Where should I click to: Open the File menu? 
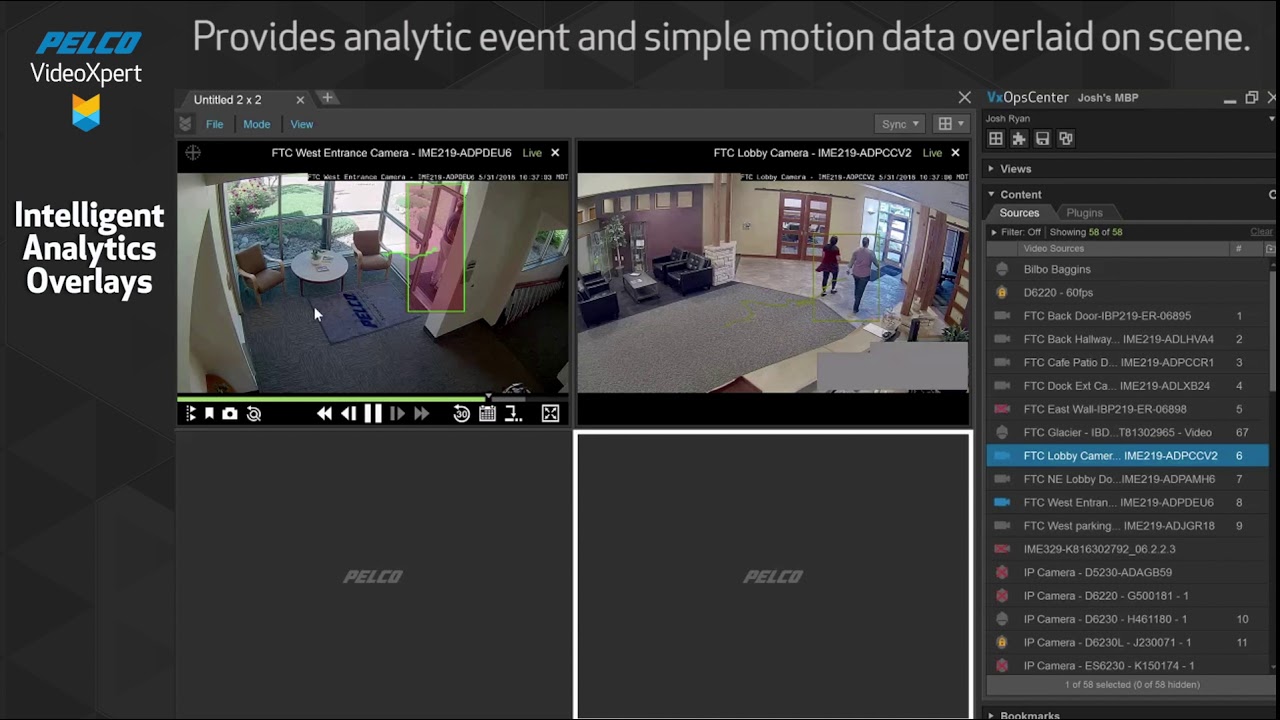(x=214, y=124)
